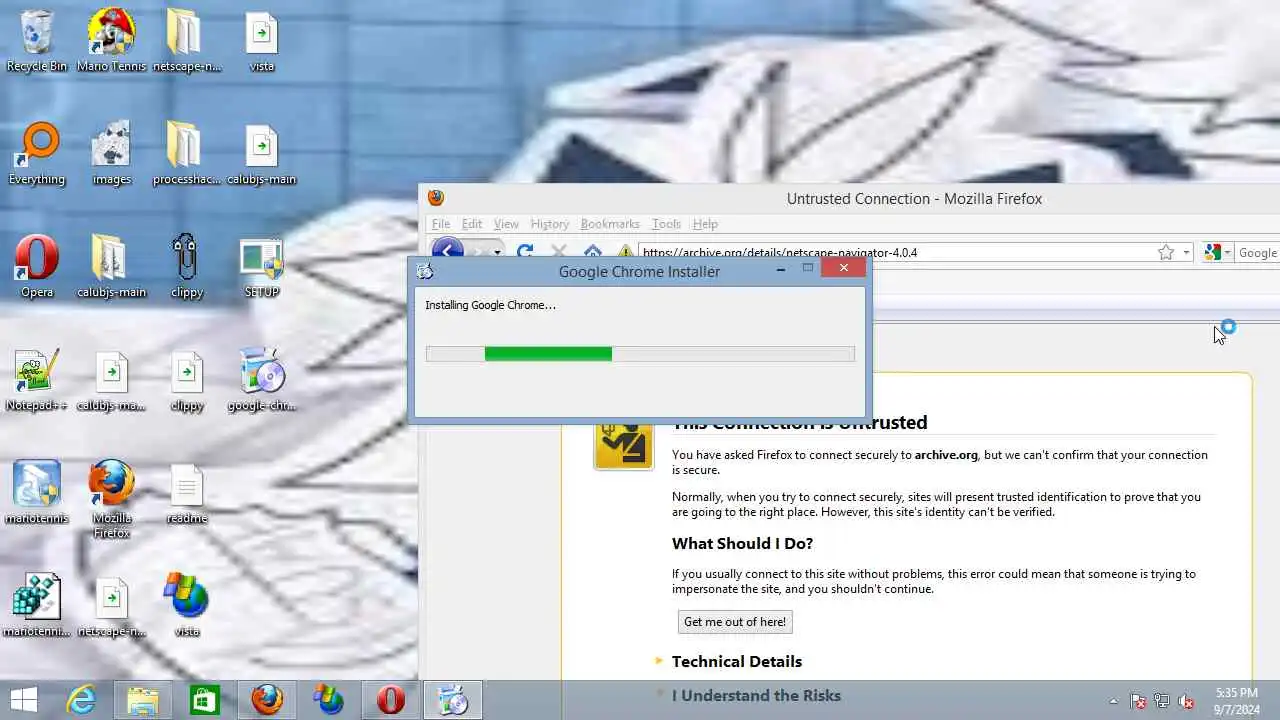Screen dimensions: 1280x720
Task: Go to Firefox home page icon
Action: coord(593,252)
